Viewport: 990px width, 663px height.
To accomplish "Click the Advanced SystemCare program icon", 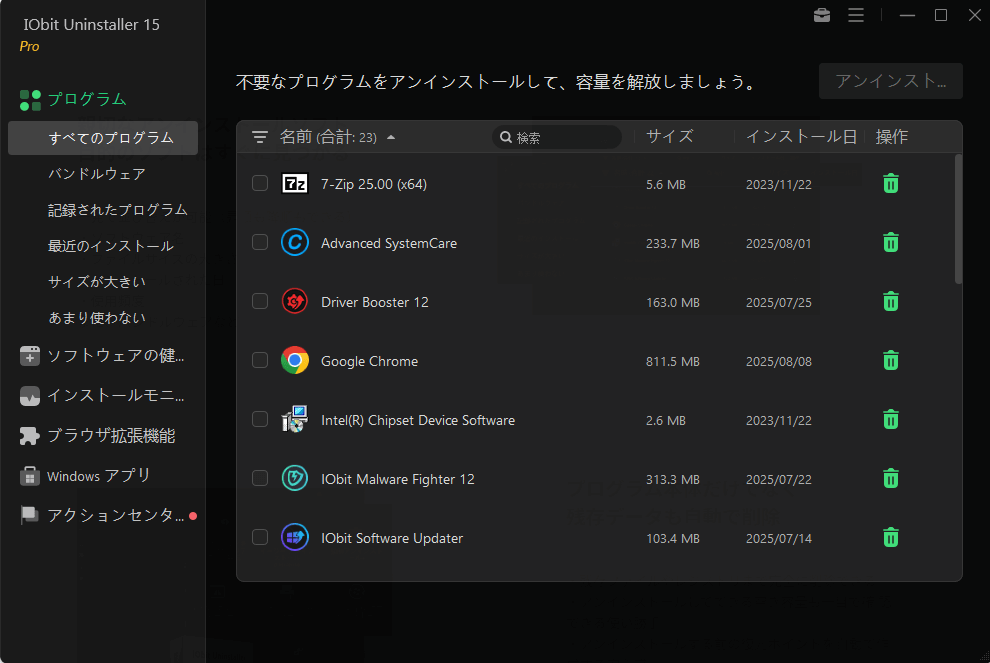I will (x=295, y=242).
